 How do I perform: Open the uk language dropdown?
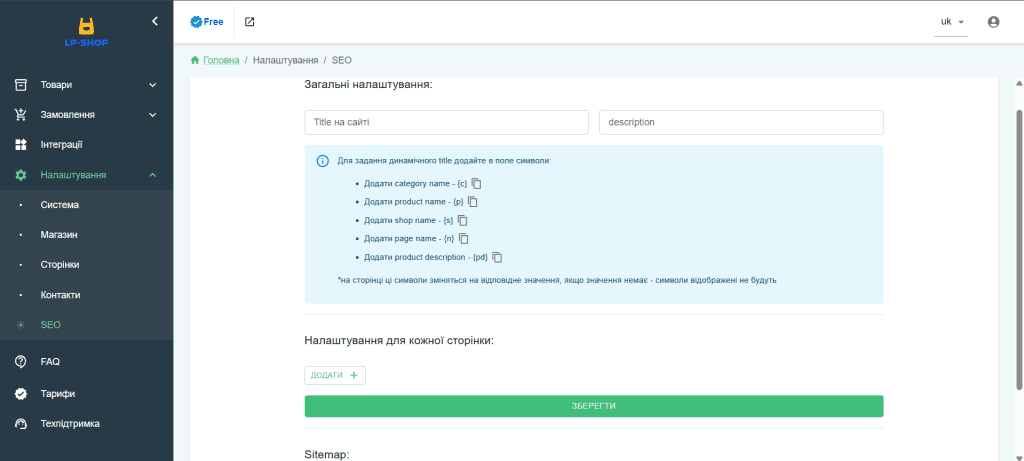click(x=950, y=22)
